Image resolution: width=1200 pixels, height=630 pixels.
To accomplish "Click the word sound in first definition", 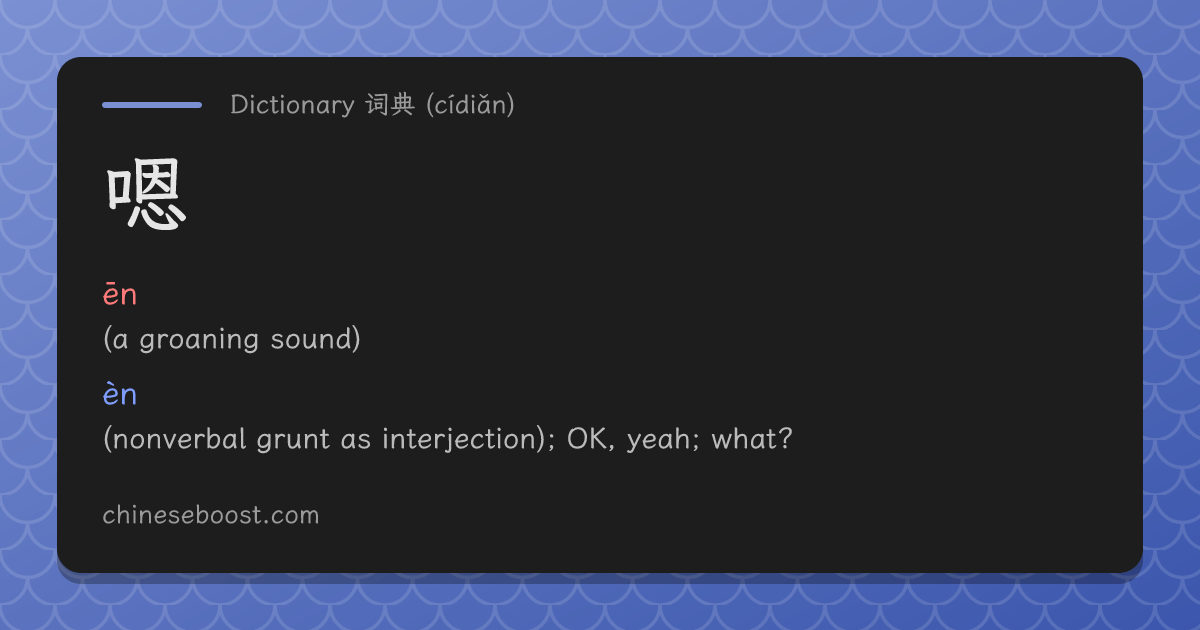I will coord(310,339).
